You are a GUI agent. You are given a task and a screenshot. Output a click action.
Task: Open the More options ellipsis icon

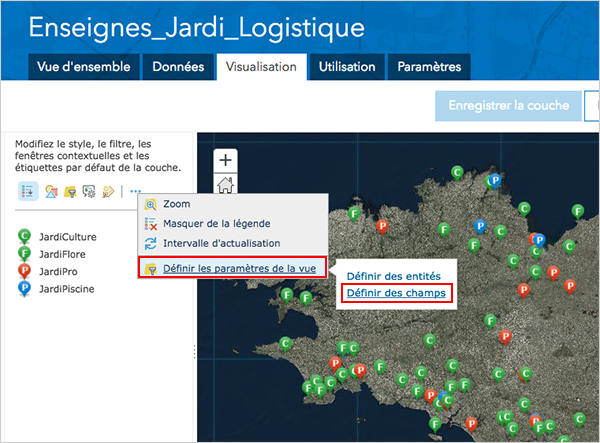tap(135, 191)
